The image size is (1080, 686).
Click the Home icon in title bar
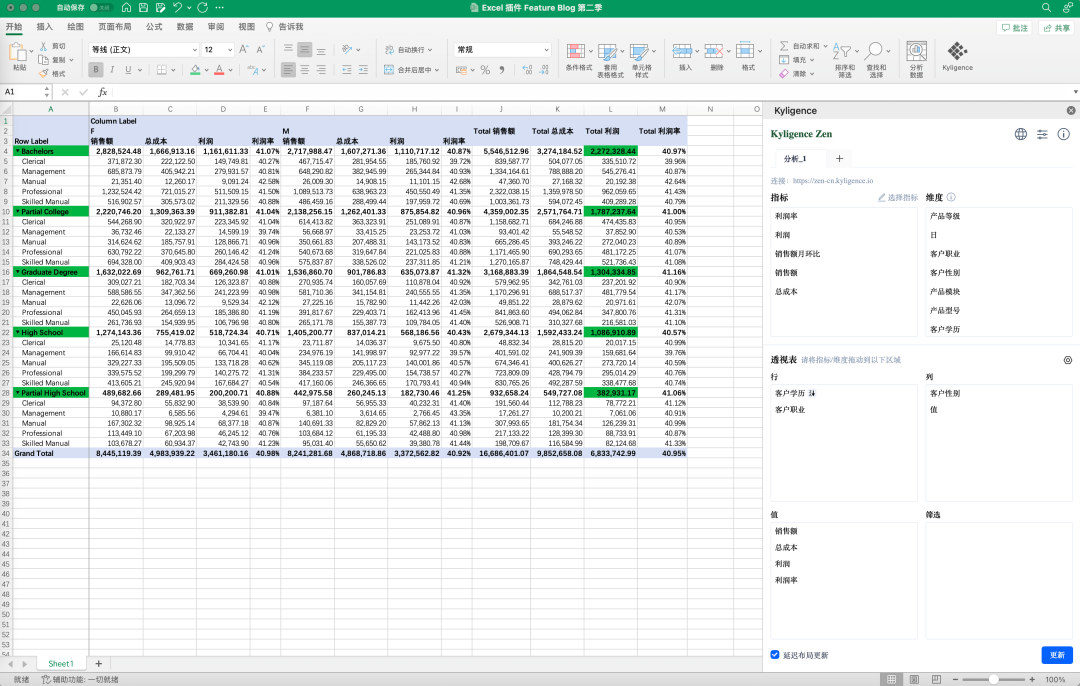pyautogui.click(x=126, y=8)
